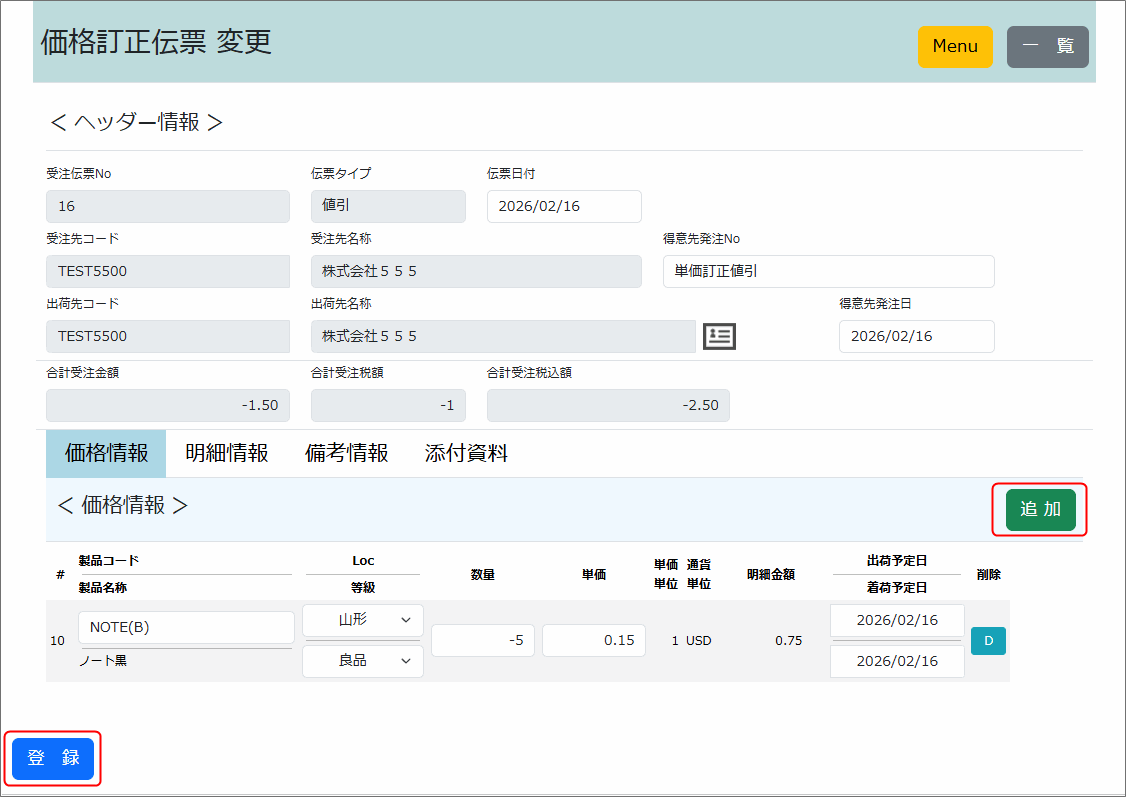Click the 製品コード field containing NOTE(B)
Viewport: 1126px width, 797px height.
pyautogui.click(x=186, y=627)
